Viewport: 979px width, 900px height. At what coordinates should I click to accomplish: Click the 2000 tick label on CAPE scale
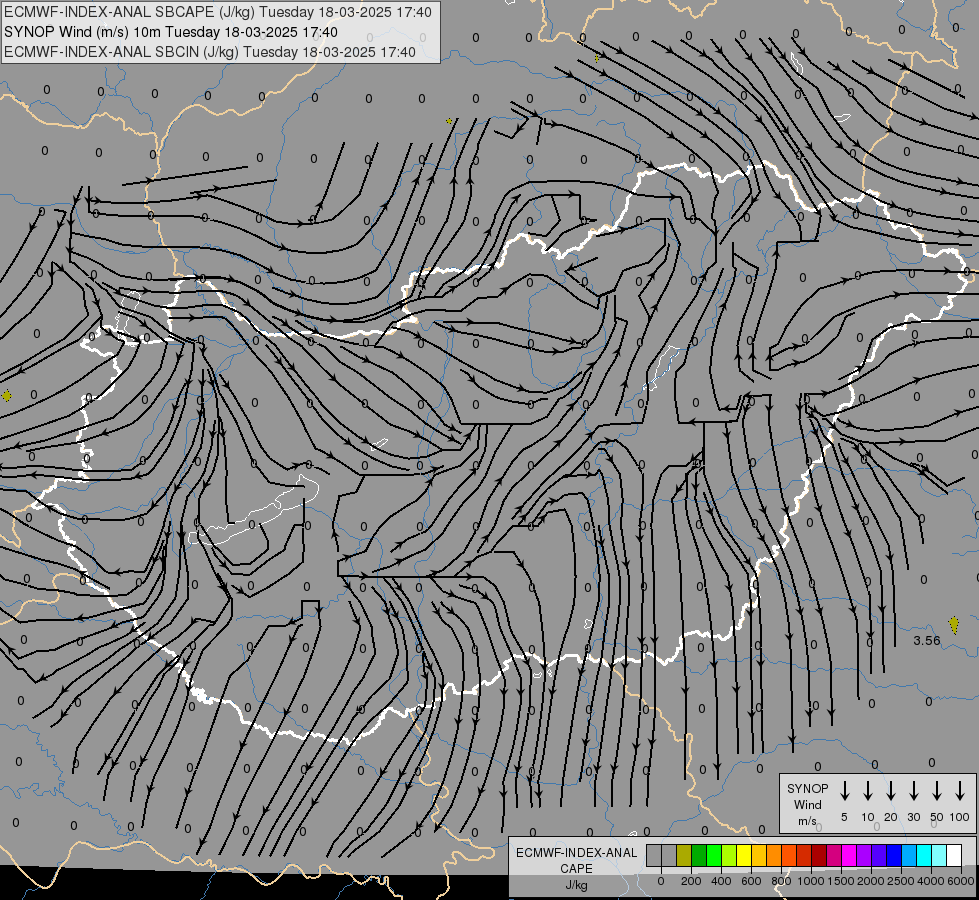coord(871,881)
